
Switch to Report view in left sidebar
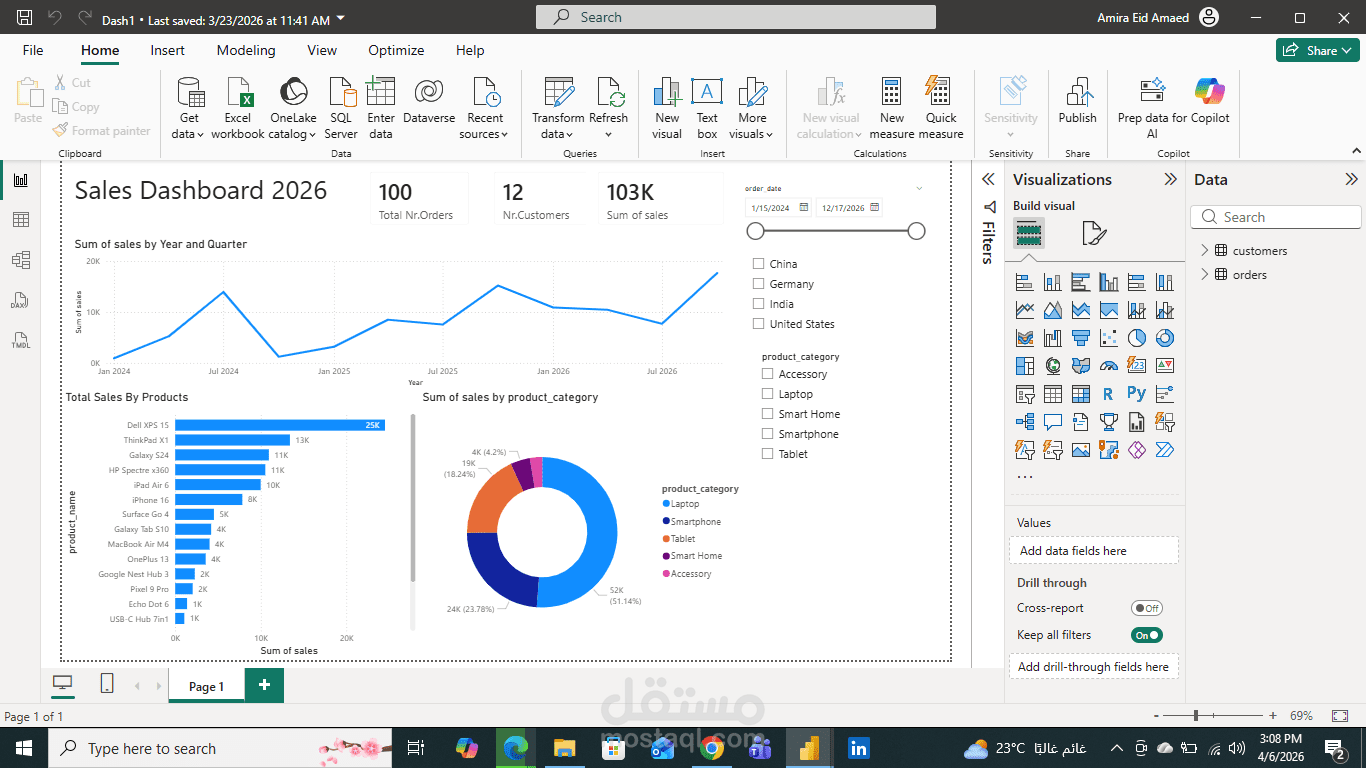pyautogui.click(x=20, y=180)
